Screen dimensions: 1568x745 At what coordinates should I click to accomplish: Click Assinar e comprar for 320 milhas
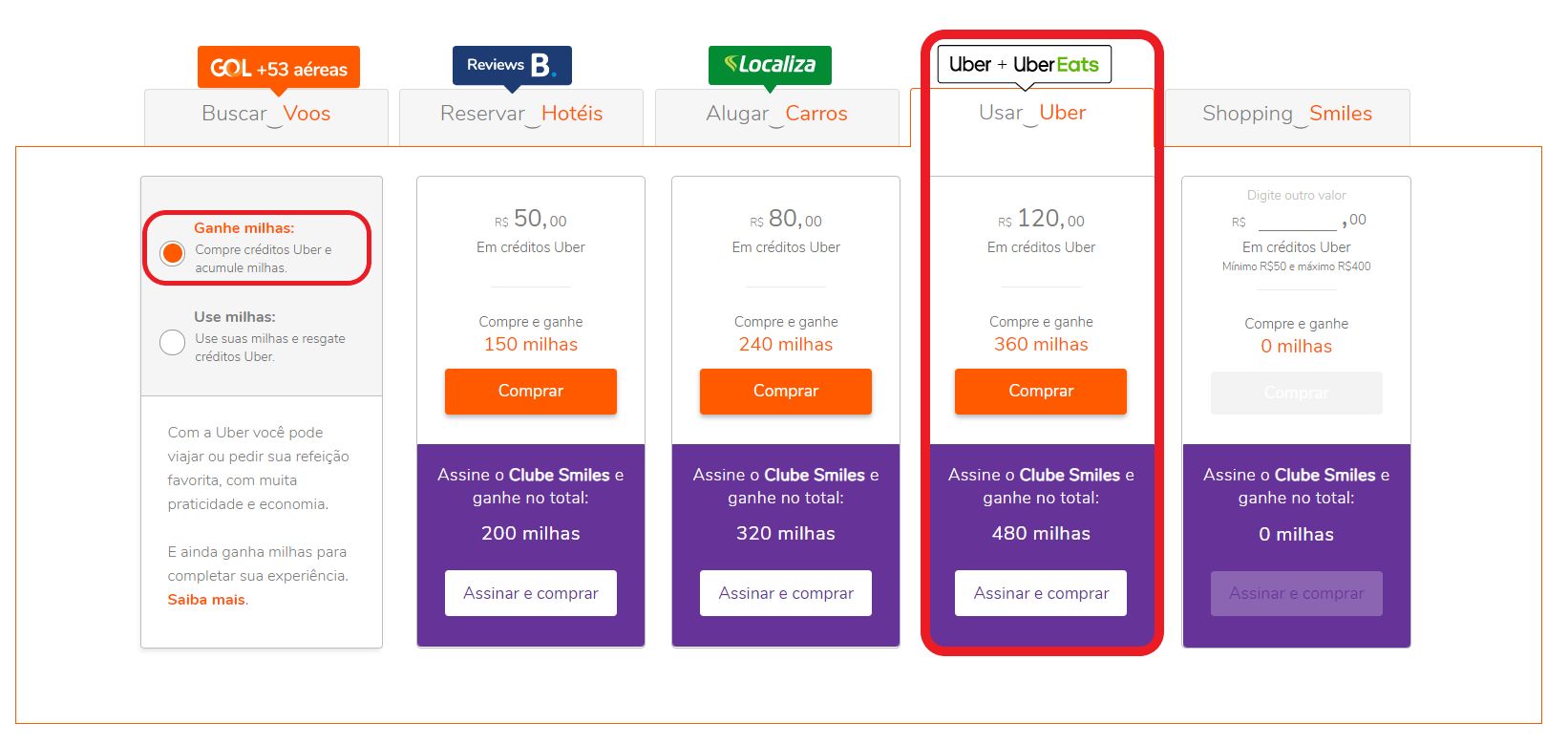pos(786,593)
